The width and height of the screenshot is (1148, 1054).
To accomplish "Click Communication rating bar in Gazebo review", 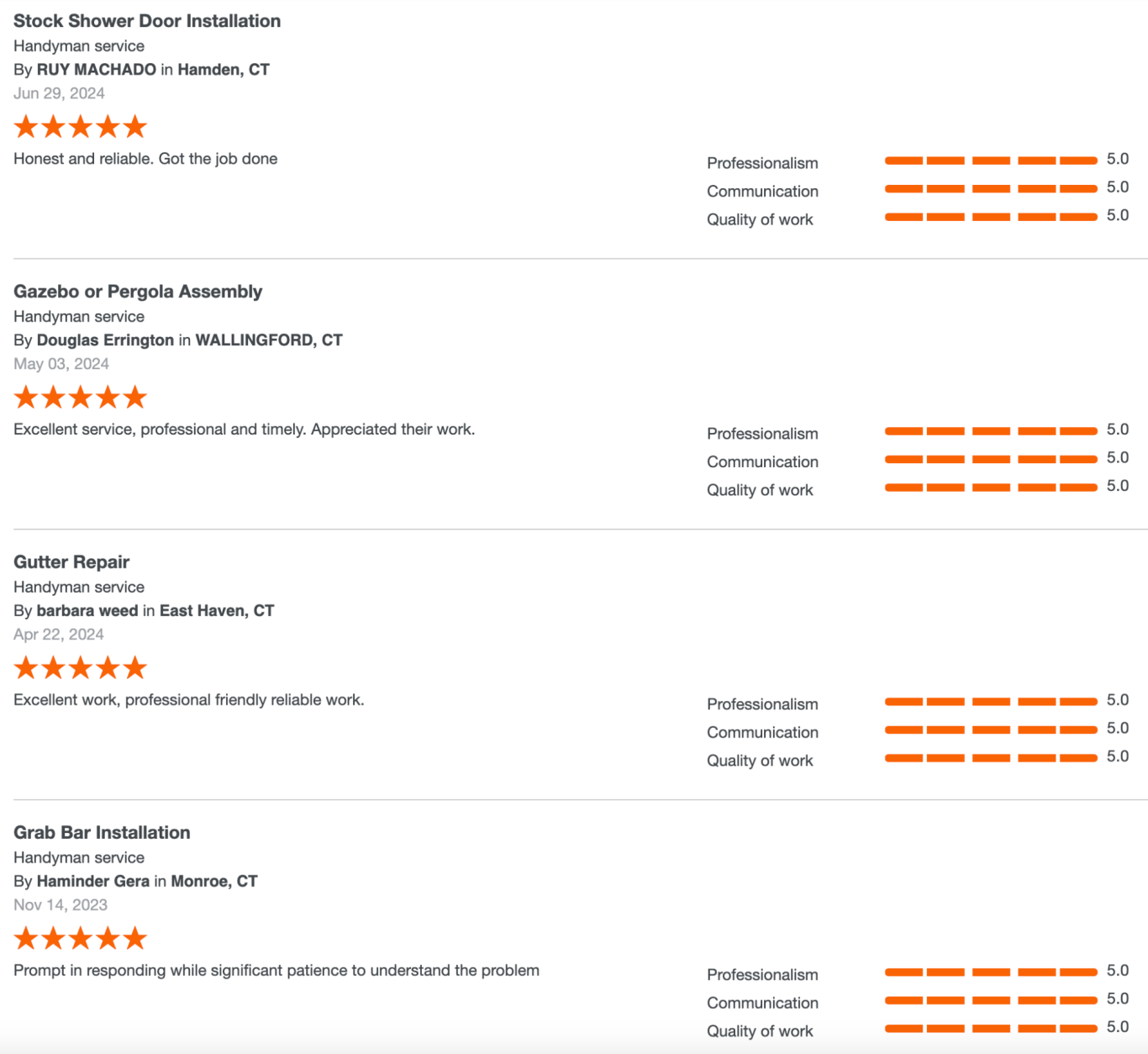I will (991, 459).
